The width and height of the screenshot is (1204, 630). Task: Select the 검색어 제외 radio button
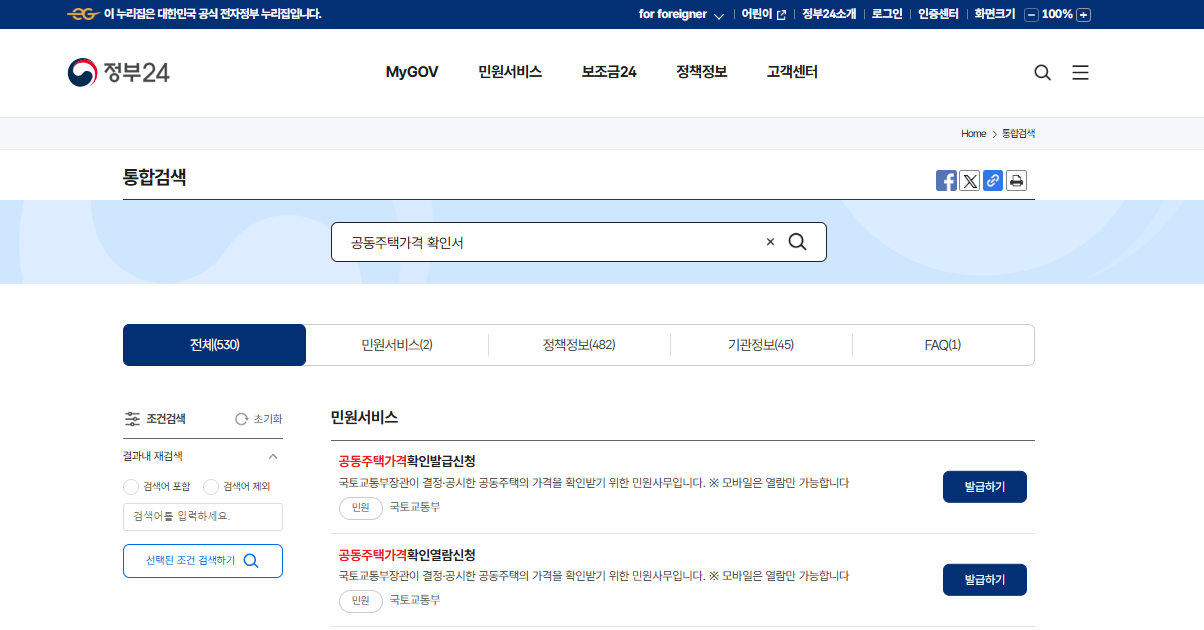point(210,486)
